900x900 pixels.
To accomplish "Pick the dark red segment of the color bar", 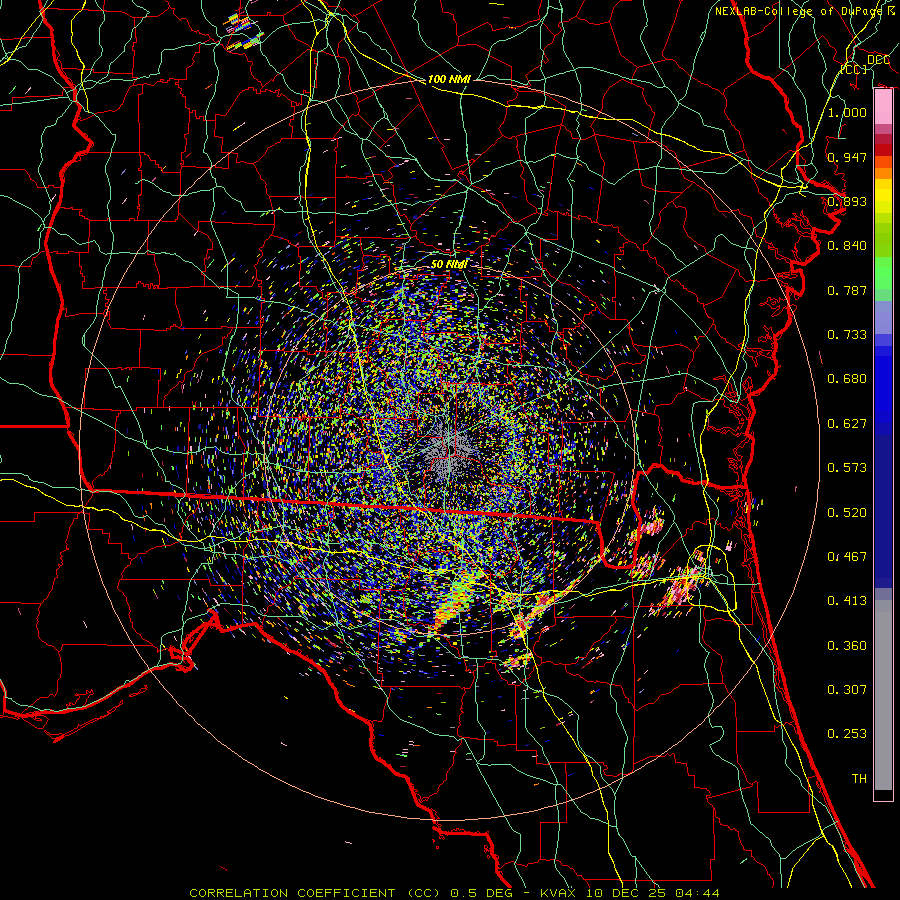I will point(883,149).
